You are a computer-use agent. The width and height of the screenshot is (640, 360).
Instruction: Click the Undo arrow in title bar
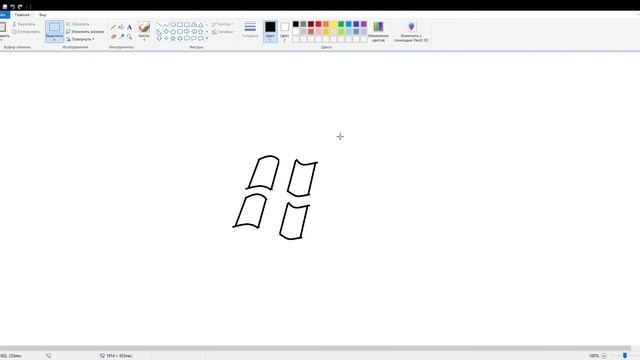13,7
